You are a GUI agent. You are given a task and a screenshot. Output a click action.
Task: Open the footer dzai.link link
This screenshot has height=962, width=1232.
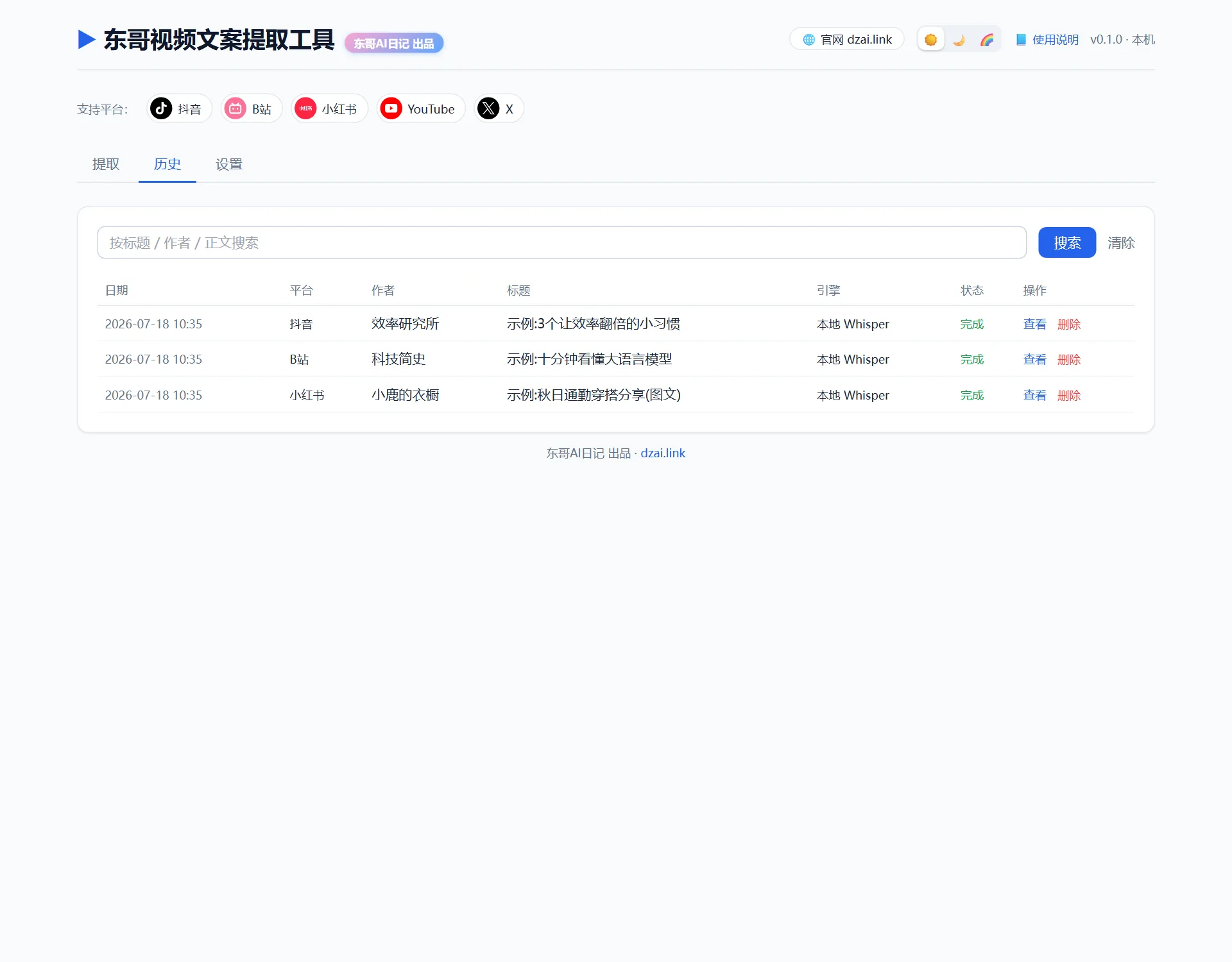pyautogui.click(x=663, y=453)
